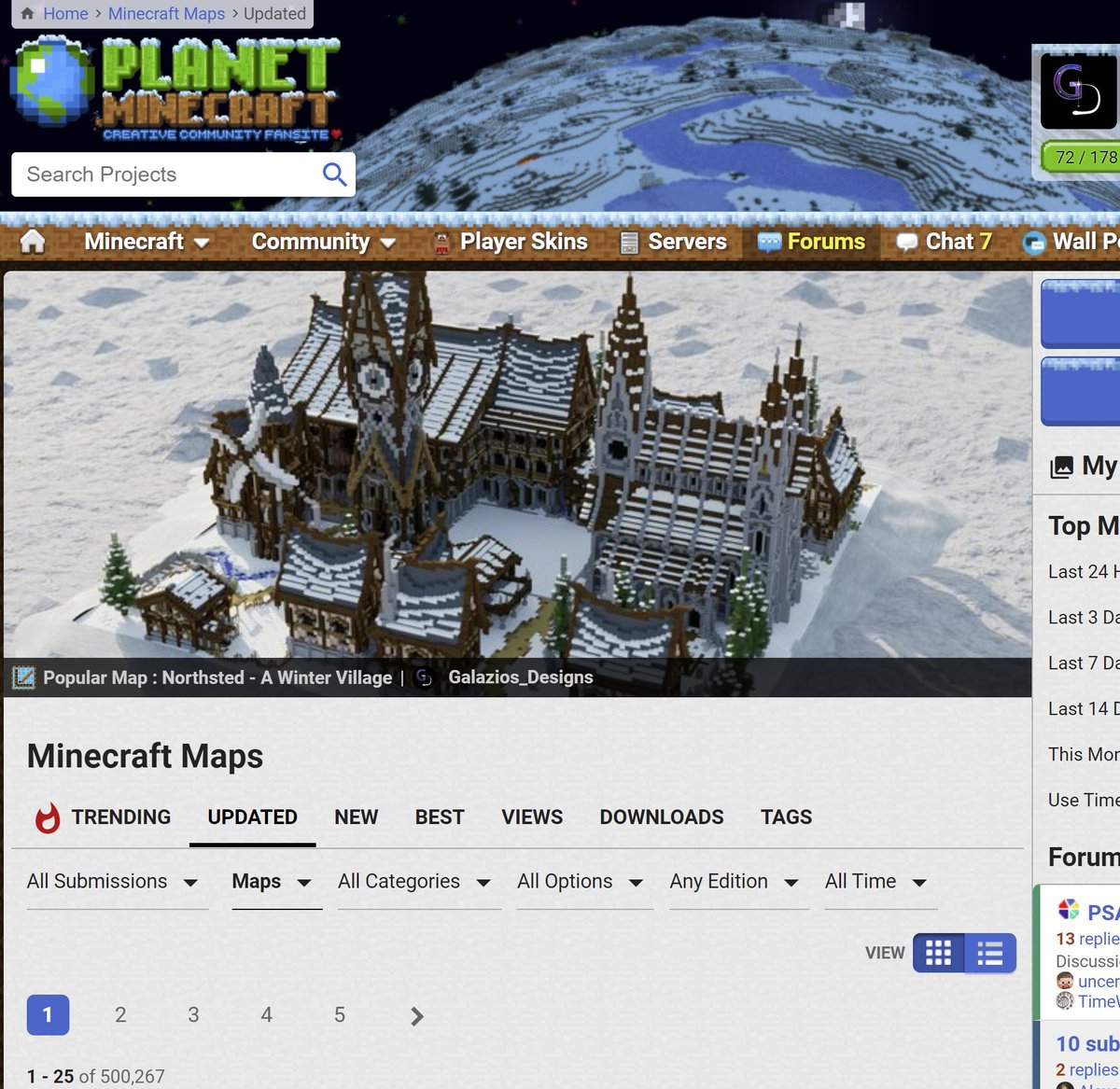Click the Last 3 Days sidebar link

[x=1084, y=618]
